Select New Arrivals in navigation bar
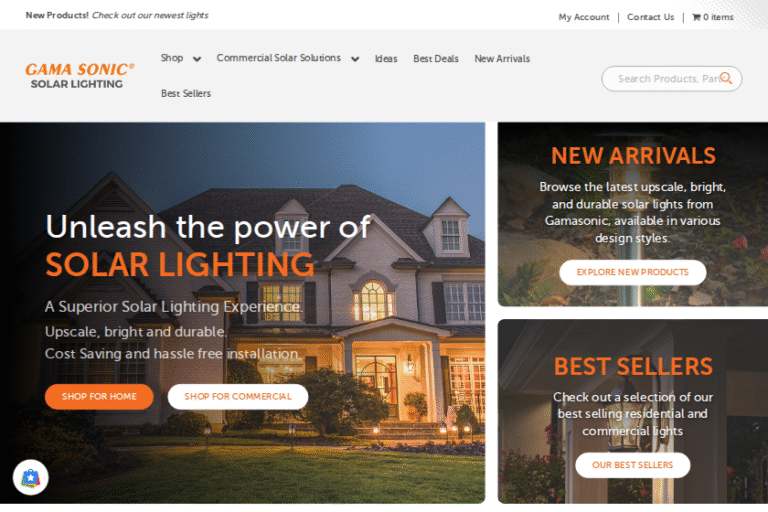 pos(502,59)
